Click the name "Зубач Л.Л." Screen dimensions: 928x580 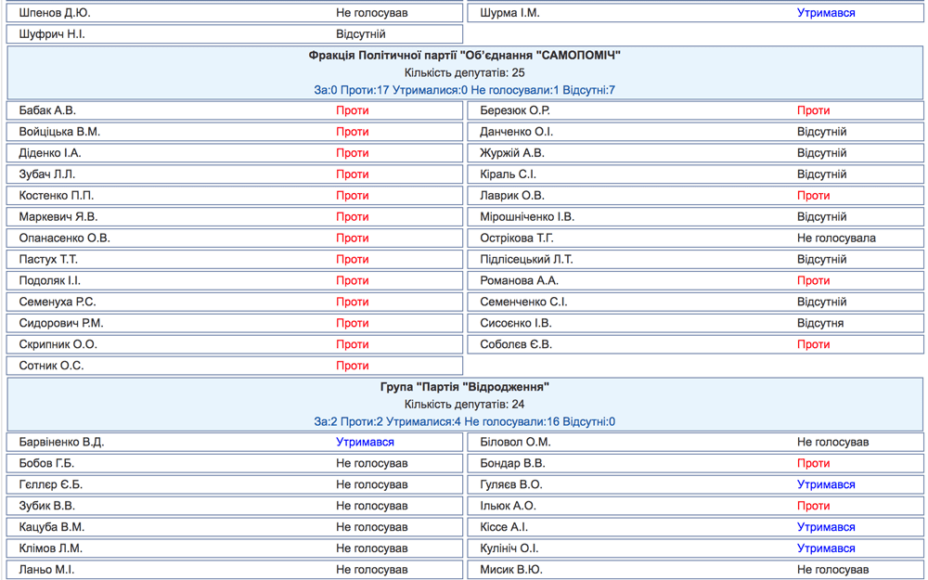[47, 174]
